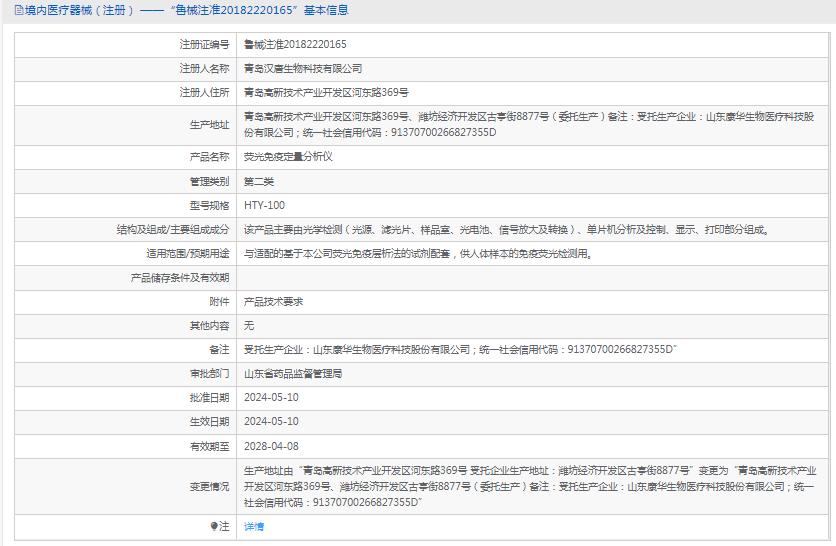
Task: Click the 注册人名称 label
Action: click(x=204, y=69)
